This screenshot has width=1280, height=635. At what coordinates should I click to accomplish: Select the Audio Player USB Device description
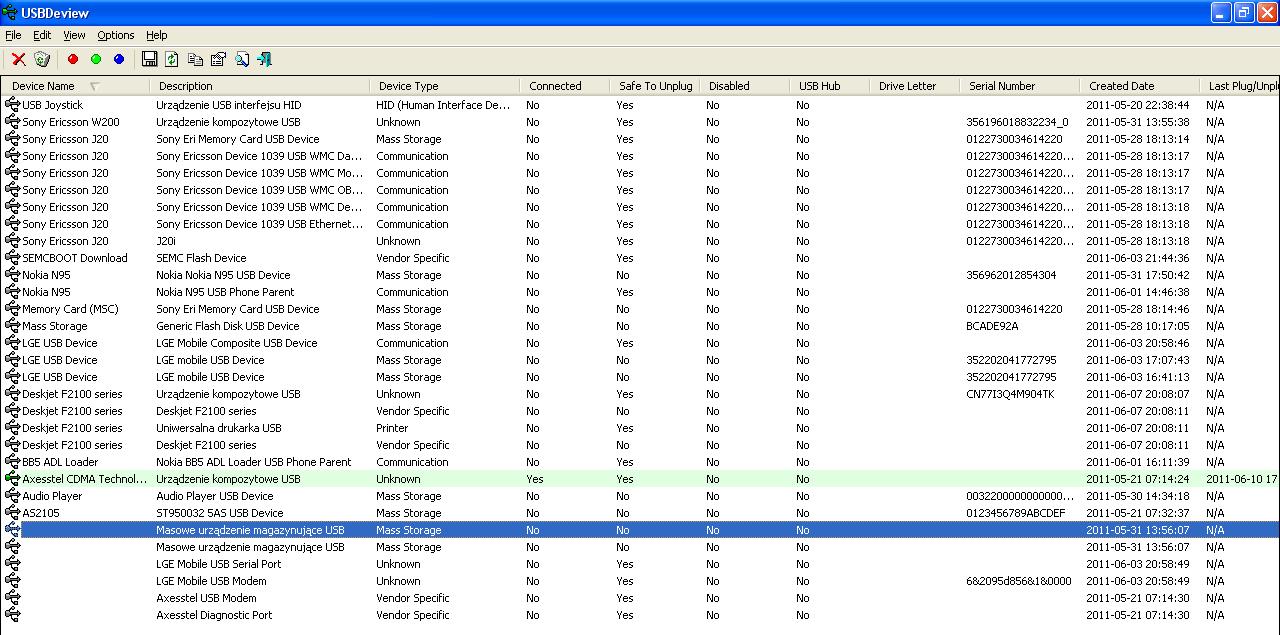[x=215, y=496]
